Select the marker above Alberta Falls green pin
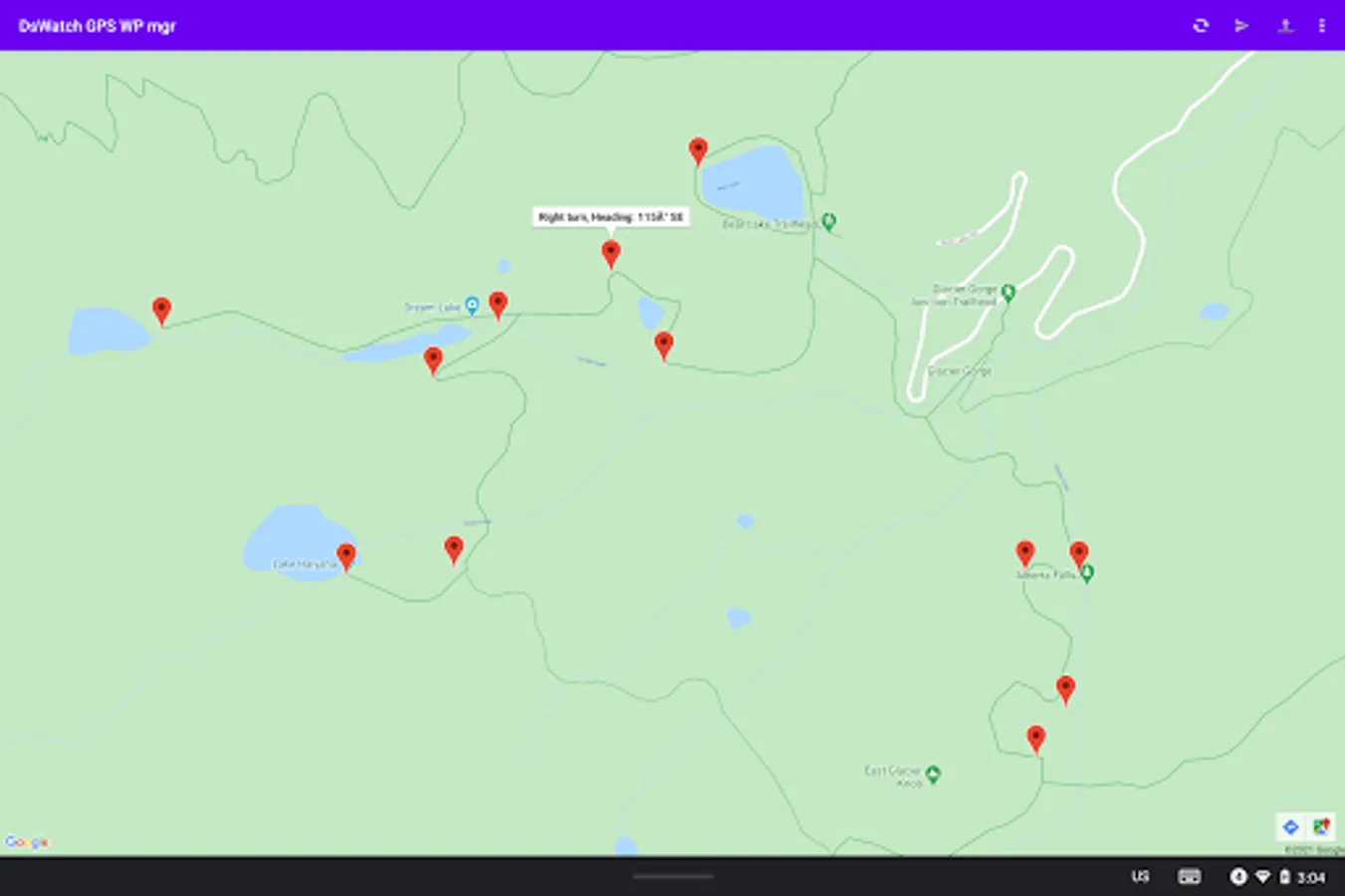Image resolution: width=1345 pixels, height=896 pixels. [1079, 555]
